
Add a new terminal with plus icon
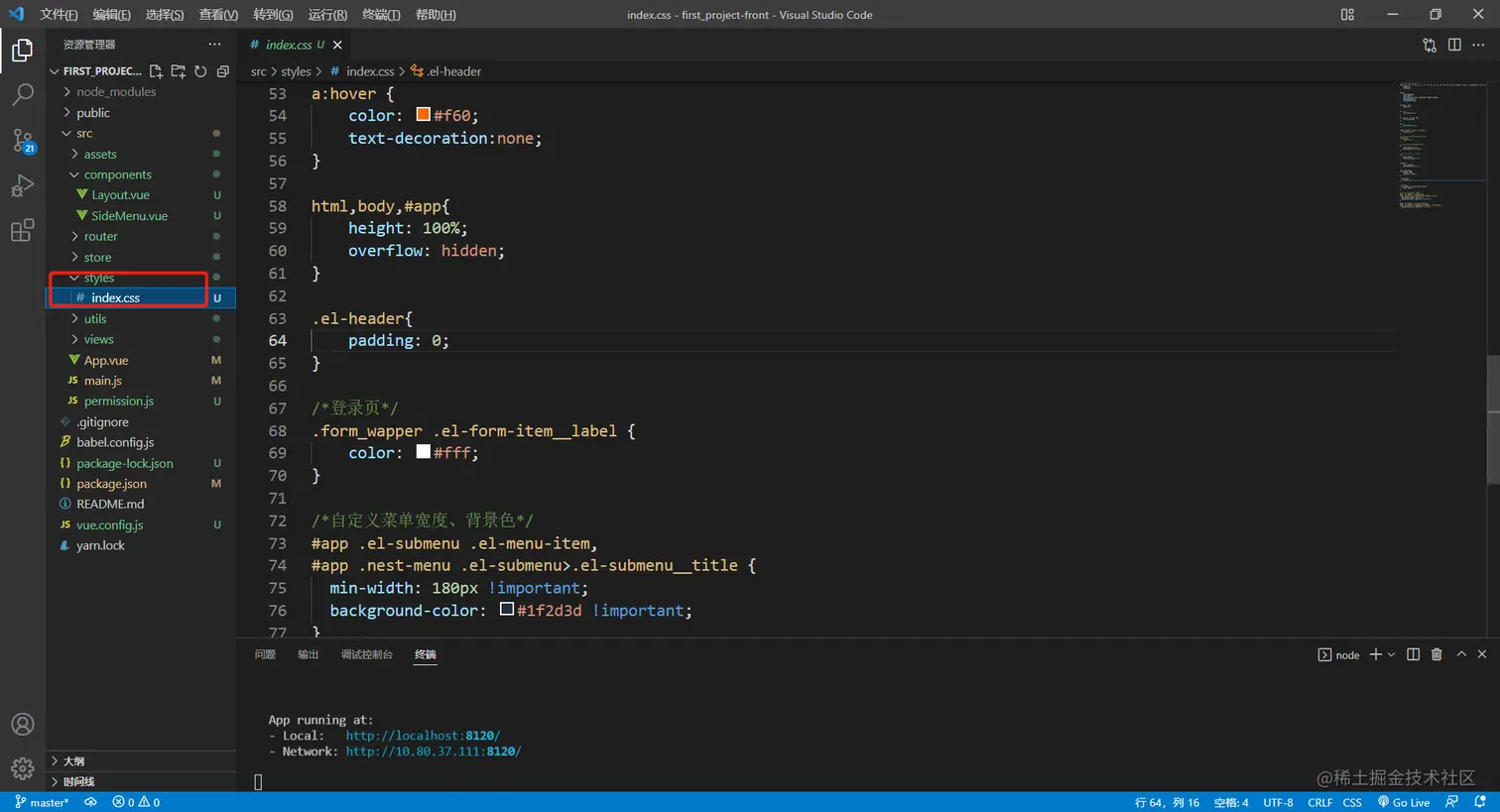(x=1376, y=654)
